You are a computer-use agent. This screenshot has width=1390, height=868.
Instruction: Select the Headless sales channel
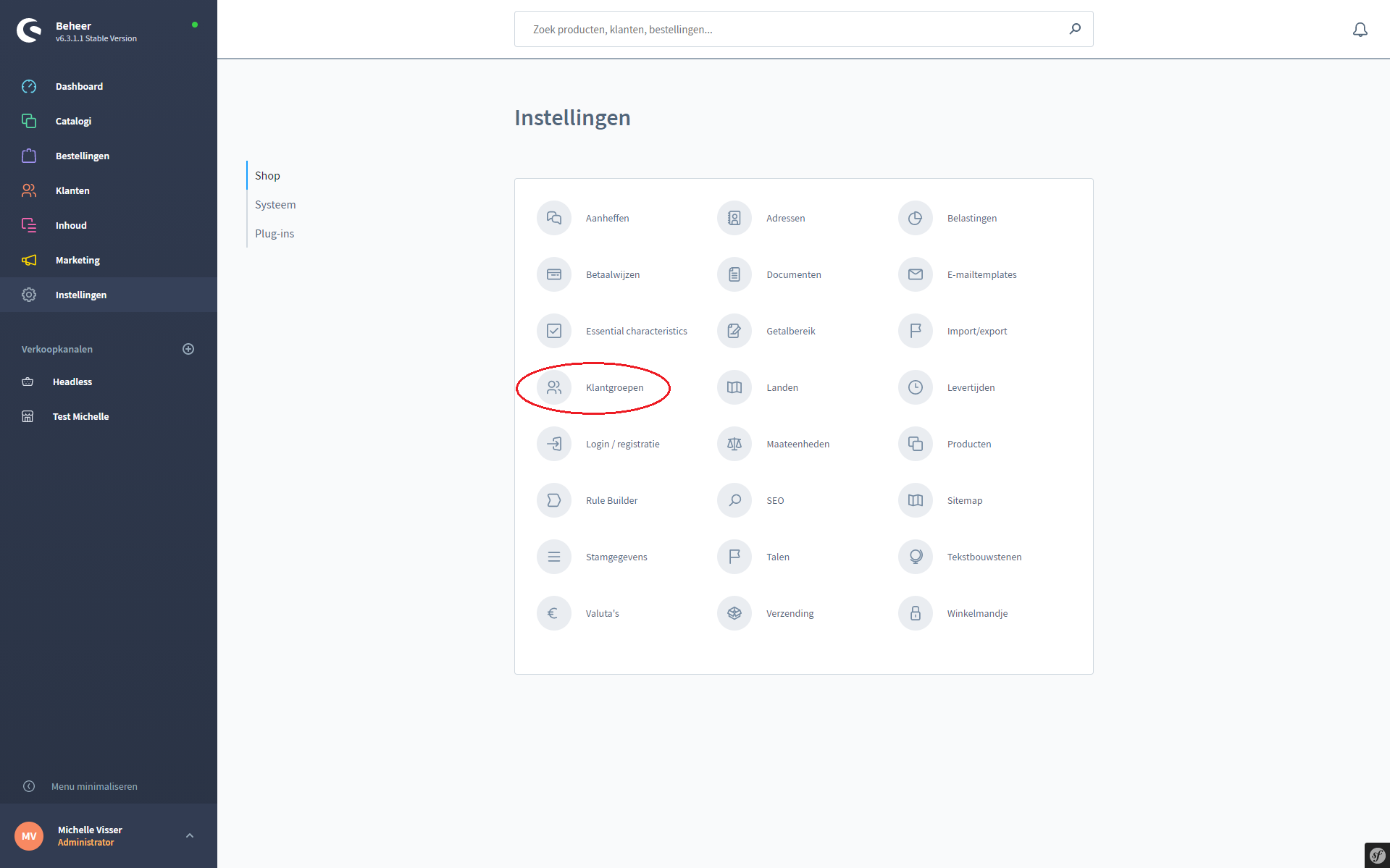pyautogui.click(x=72, y=382)
